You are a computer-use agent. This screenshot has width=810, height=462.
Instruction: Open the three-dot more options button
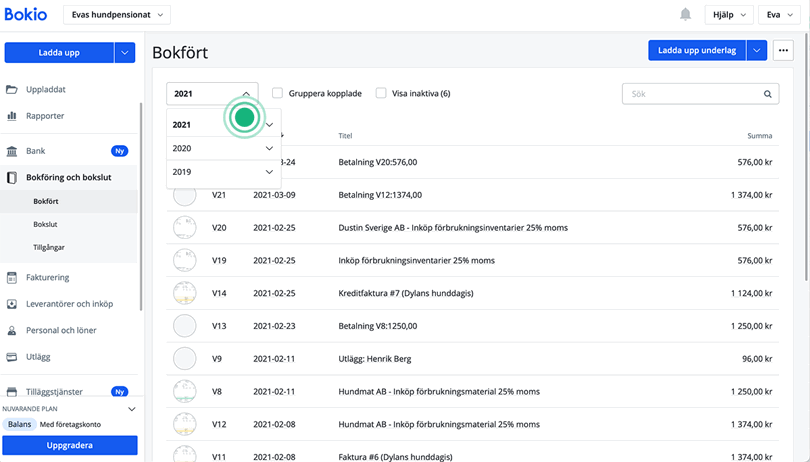pyautogui.click(x=783, y=50)
